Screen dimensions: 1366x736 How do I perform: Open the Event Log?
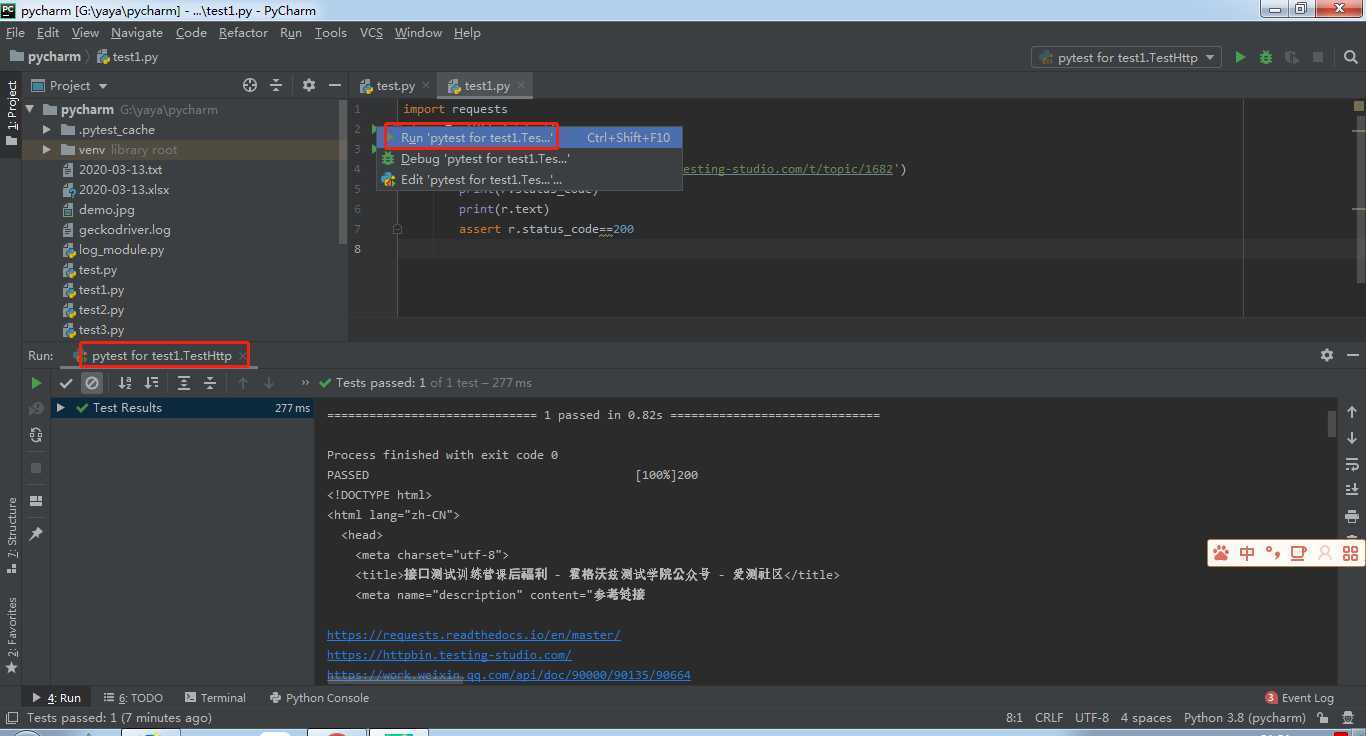point(1299,698)
